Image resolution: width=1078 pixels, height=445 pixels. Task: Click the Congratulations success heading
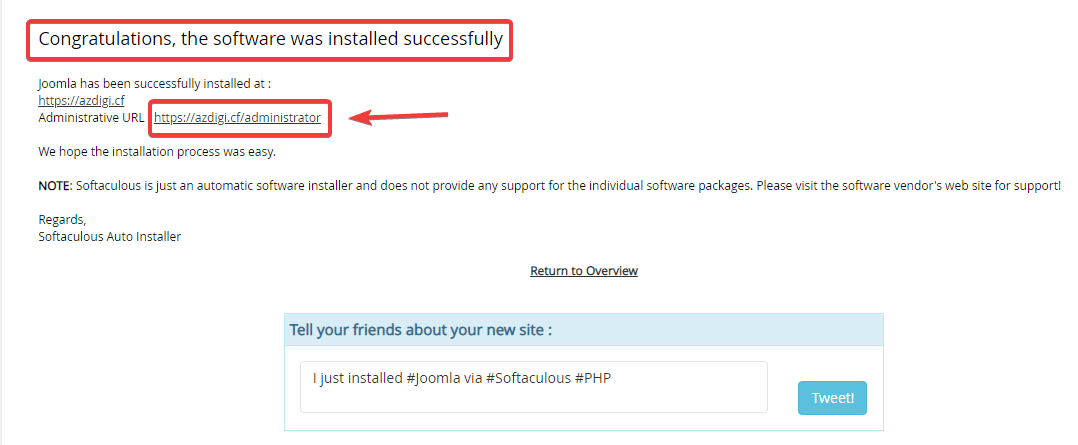click(x=270, y=41)
